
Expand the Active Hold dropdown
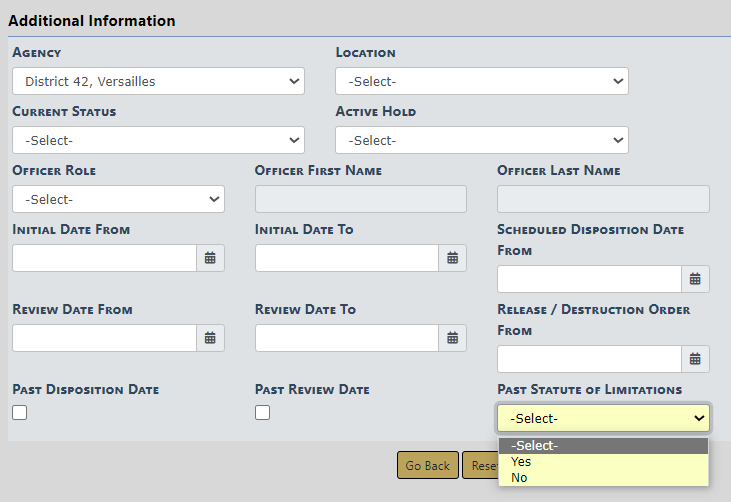pyautogui.click(x=481, y=140)
